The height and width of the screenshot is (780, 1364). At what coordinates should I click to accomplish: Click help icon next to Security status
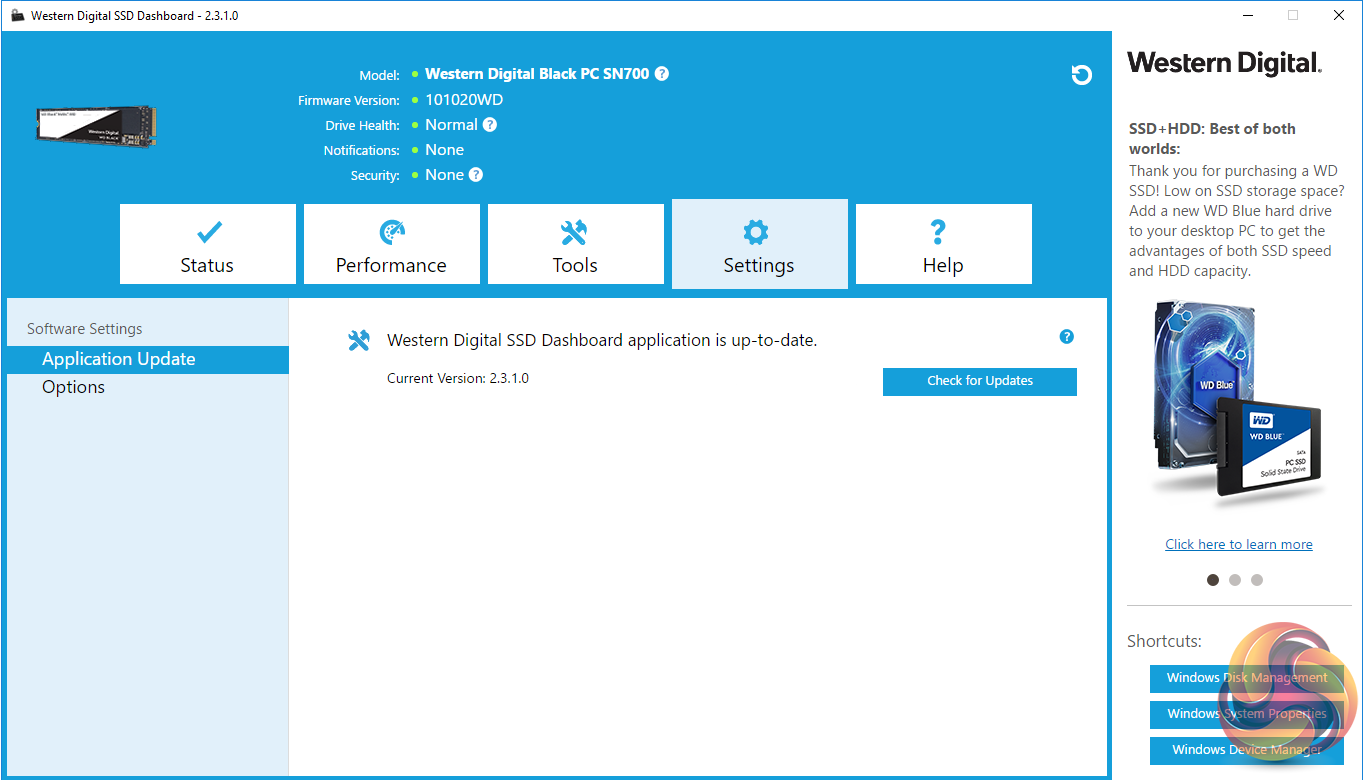(x=476, y=175)
